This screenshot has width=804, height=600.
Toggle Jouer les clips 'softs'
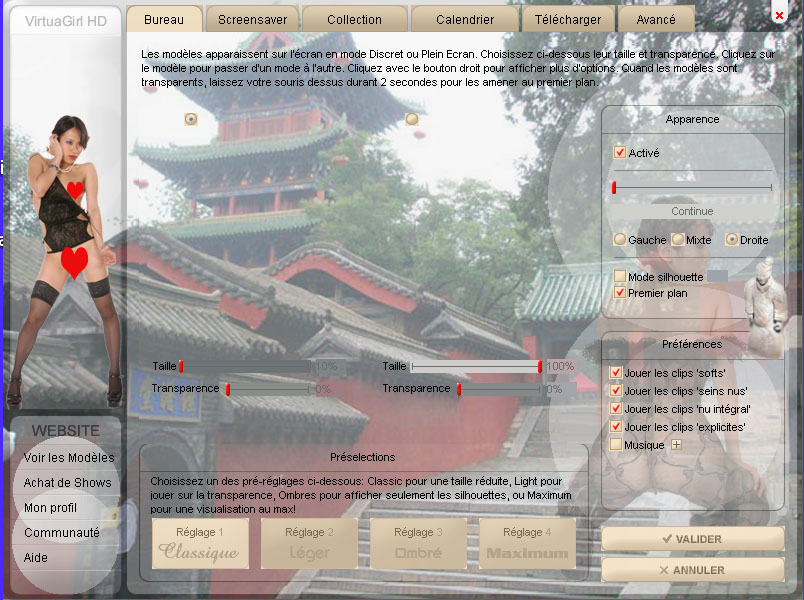[616, 373]
